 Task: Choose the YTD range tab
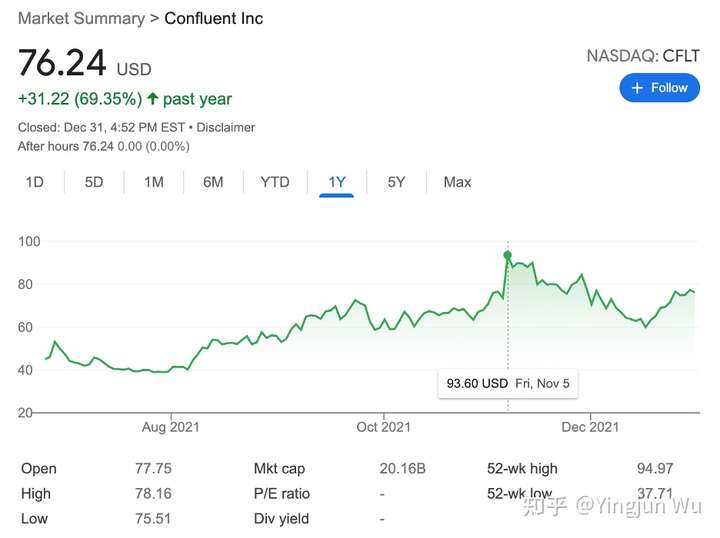click(x=275, y=182)
